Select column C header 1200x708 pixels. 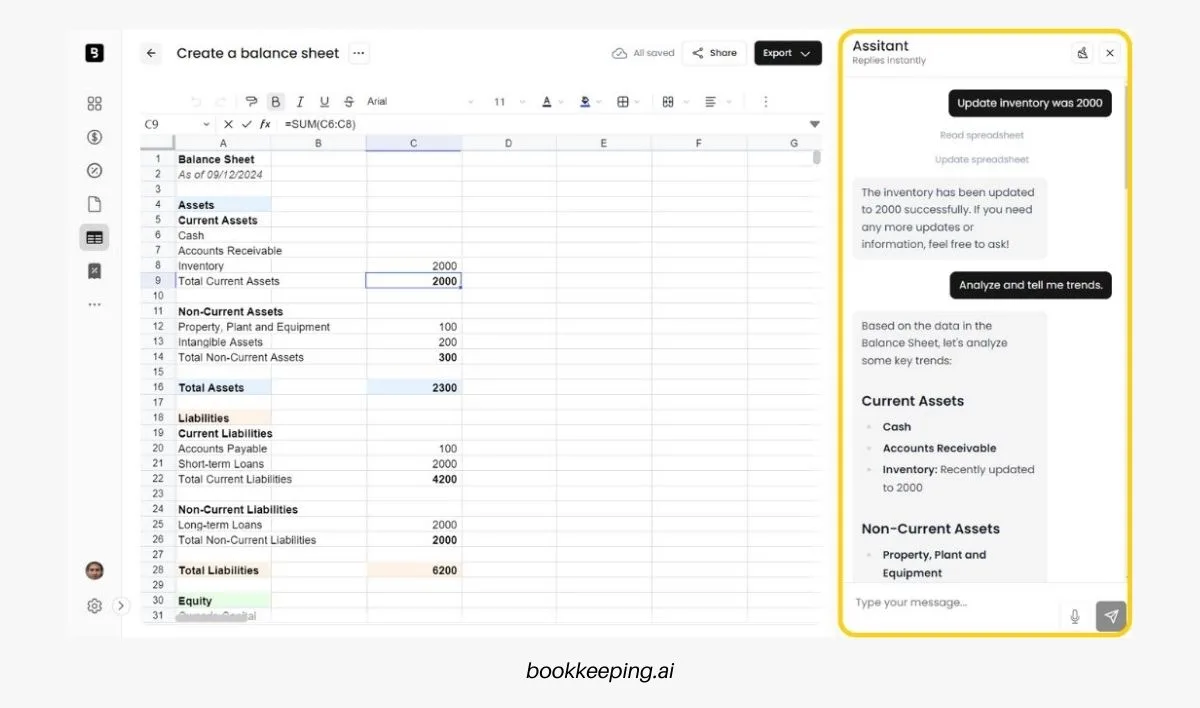click(414, 144)
